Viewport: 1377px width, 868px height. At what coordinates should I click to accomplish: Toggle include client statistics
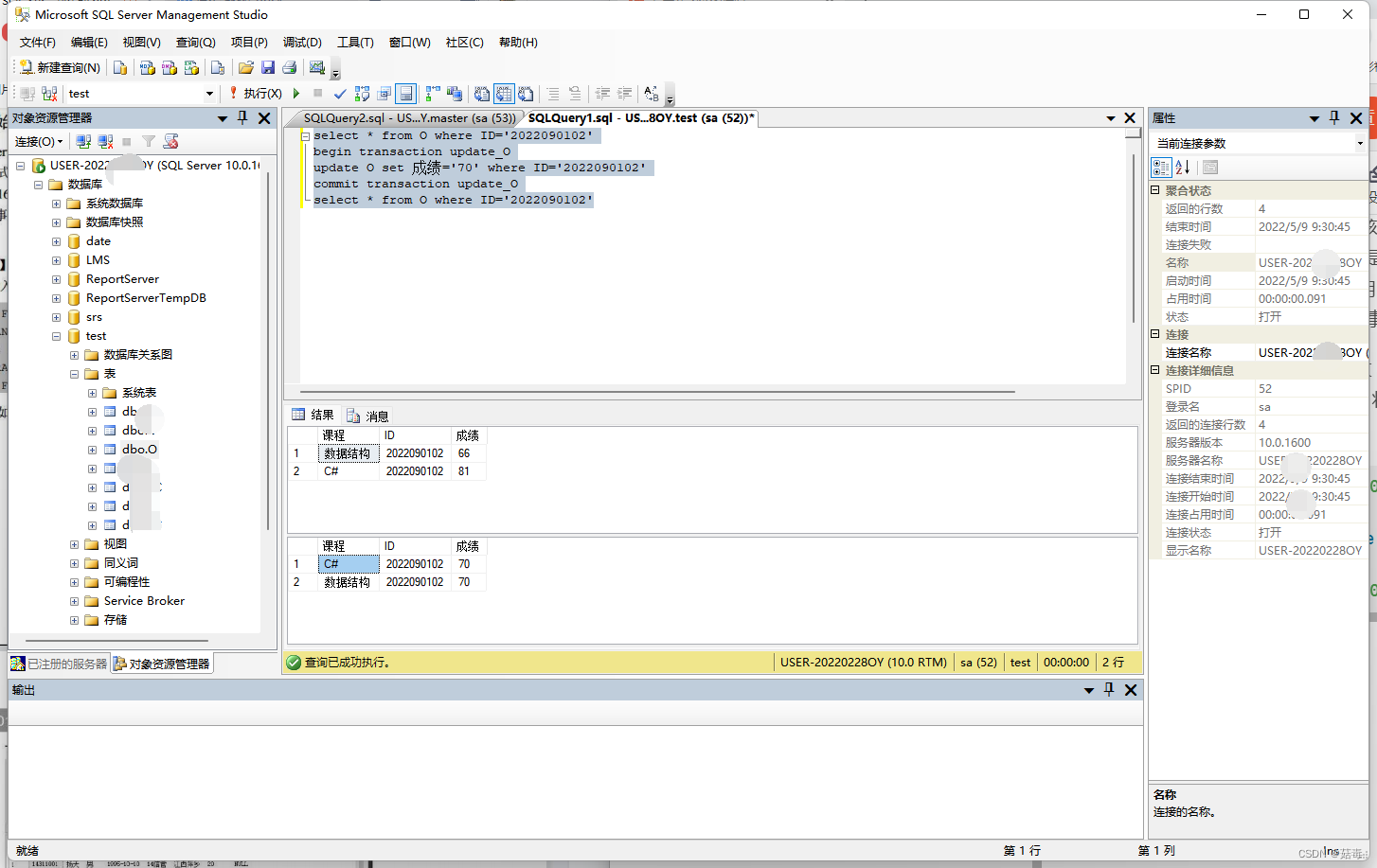click(455, 94)
